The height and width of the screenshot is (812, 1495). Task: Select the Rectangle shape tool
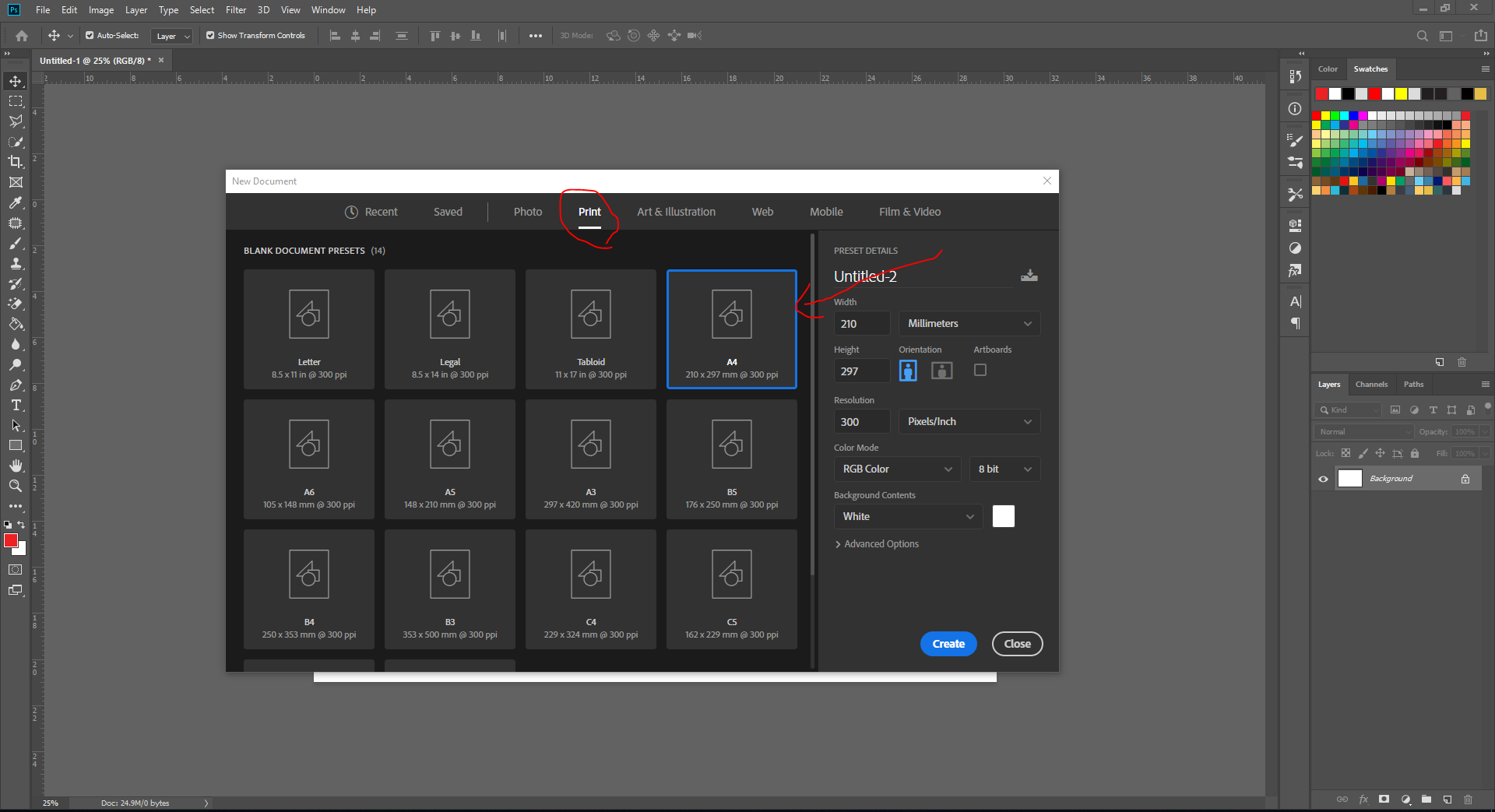(16, 445)
